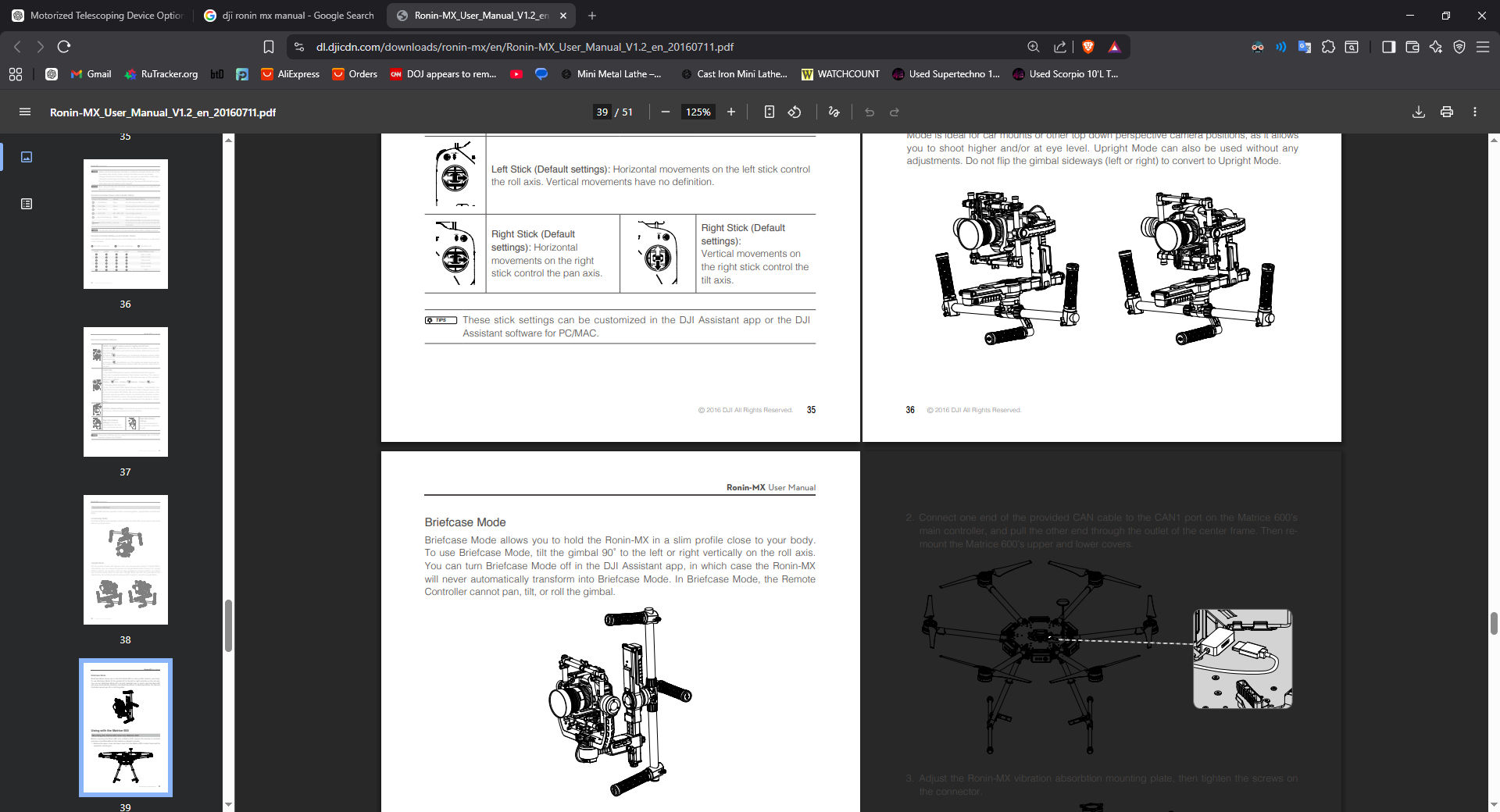Image resolution: width=1500 pixels, height=812 pixels.
Task: Switch to dji ronin mx manual tab
Action: coord(290,16)
